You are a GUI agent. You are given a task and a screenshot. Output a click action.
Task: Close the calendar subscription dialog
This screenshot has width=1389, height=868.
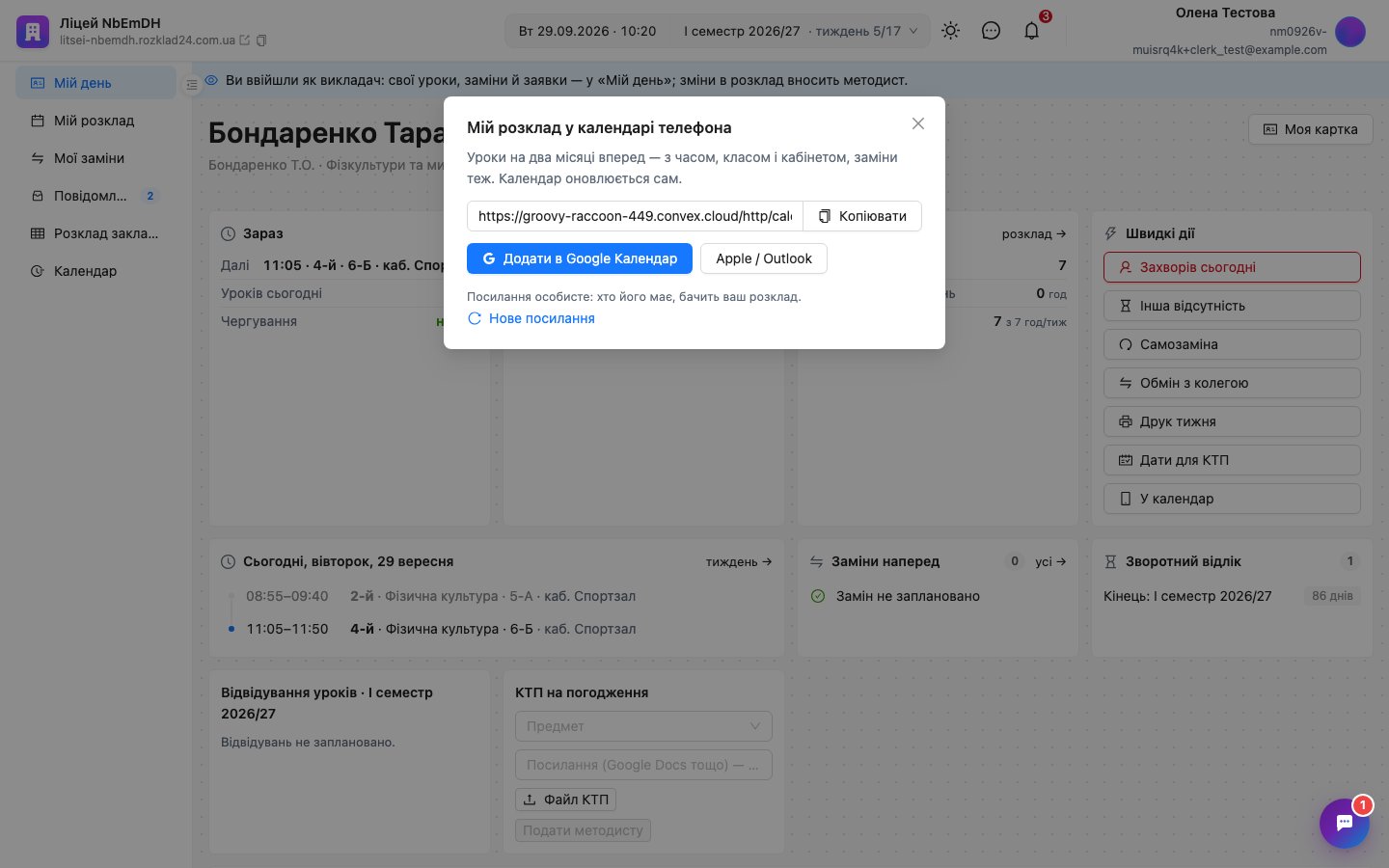(918, 123)
